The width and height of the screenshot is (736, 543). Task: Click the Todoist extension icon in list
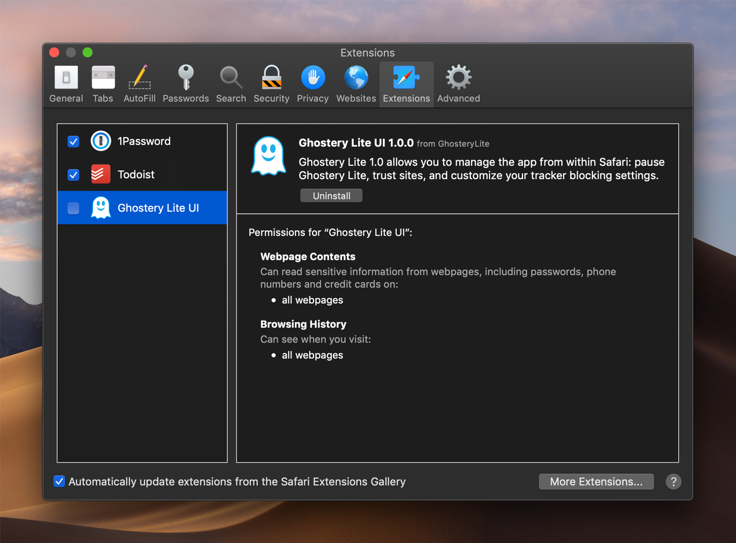pos(100,174)
